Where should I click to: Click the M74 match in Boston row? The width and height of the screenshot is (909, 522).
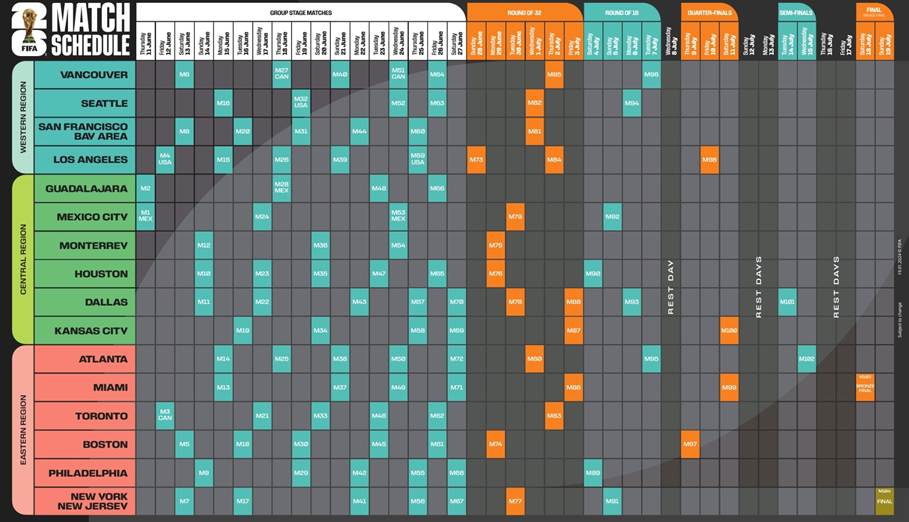tap(496, 444)
